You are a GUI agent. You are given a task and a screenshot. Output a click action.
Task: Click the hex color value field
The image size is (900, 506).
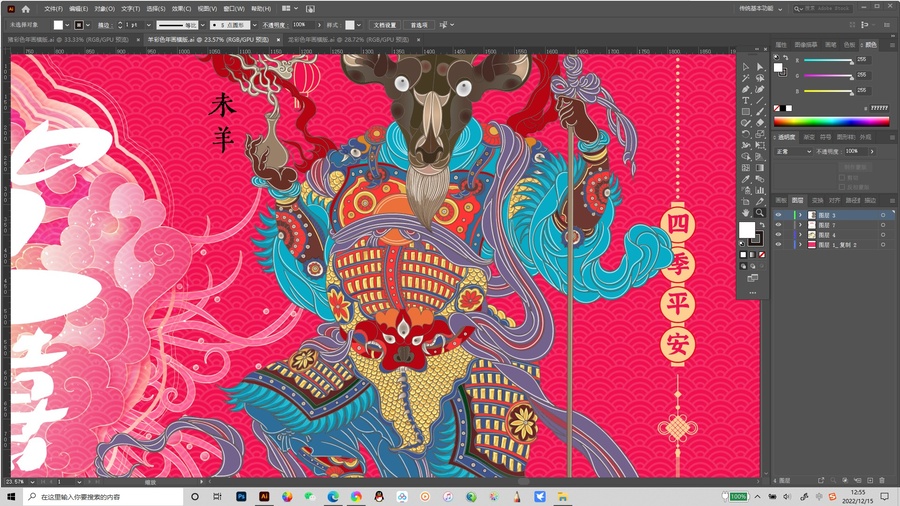(879, 108)
